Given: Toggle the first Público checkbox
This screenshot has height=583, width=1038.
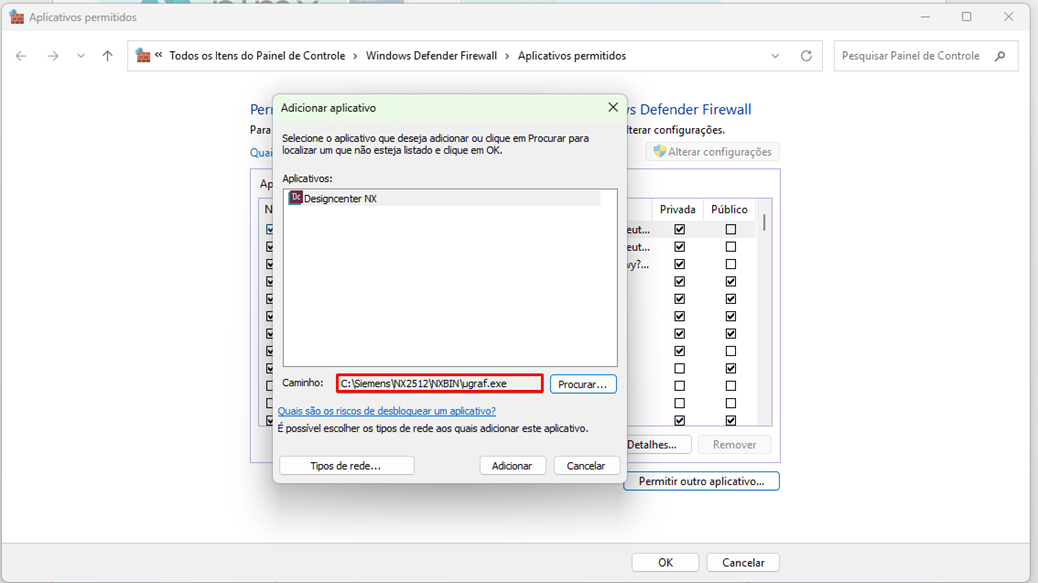Looking at the screenshot, I should pos(730,230).
